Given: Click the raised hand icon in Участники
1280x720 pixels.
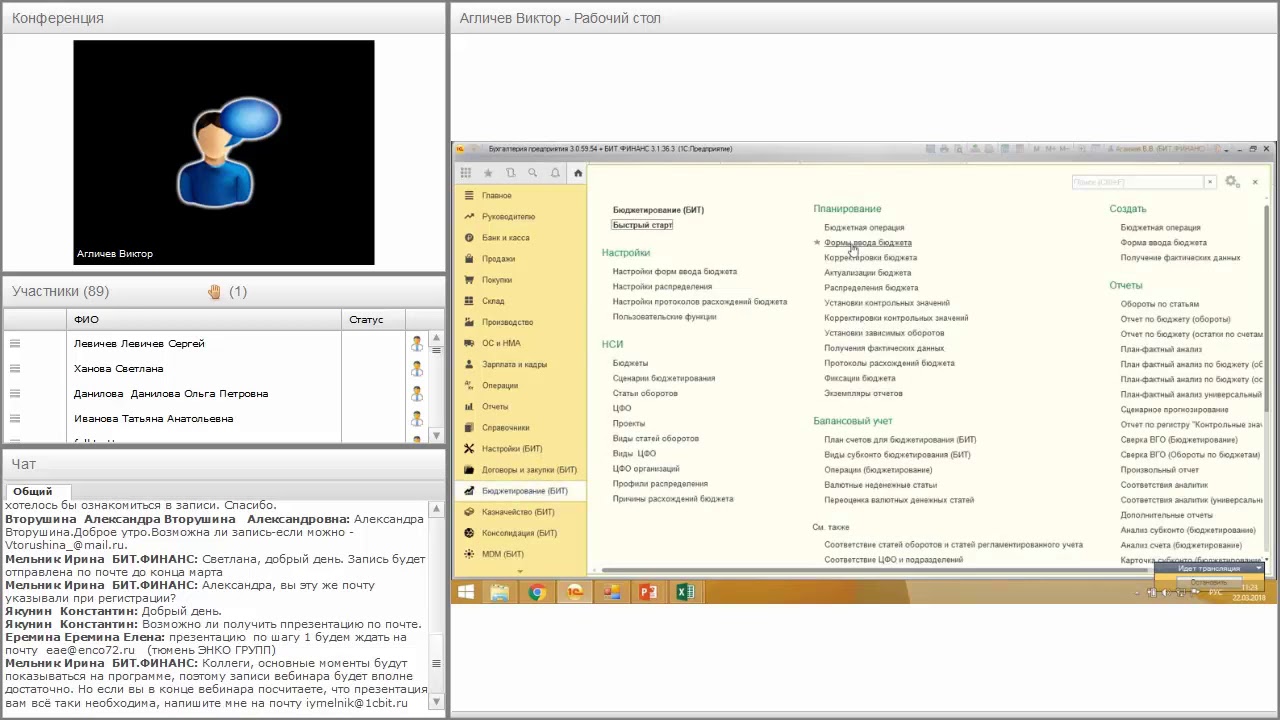Looking at the screenshot, I should 214,292.
